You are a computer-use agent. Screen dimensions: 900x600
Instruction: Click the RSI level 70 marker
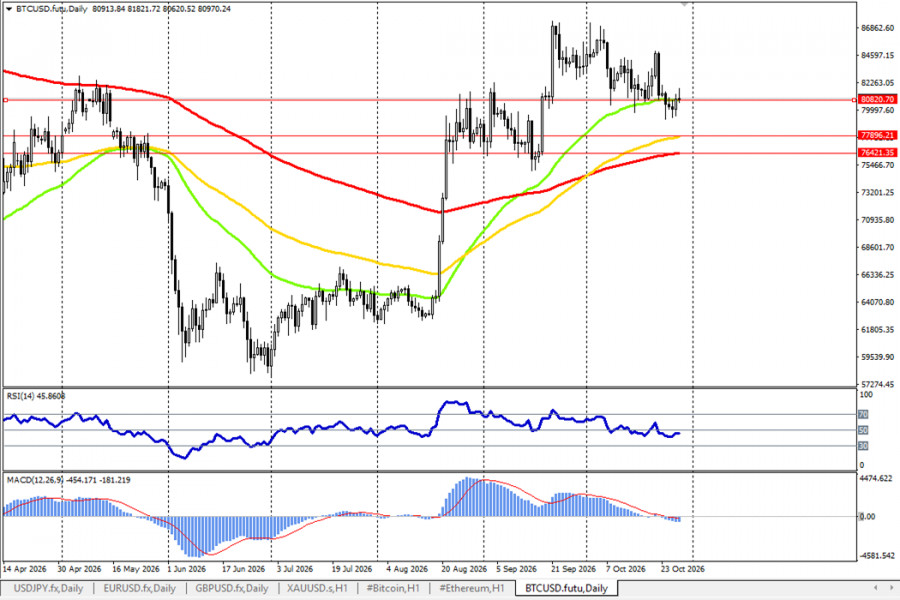(x=863, y=415)
